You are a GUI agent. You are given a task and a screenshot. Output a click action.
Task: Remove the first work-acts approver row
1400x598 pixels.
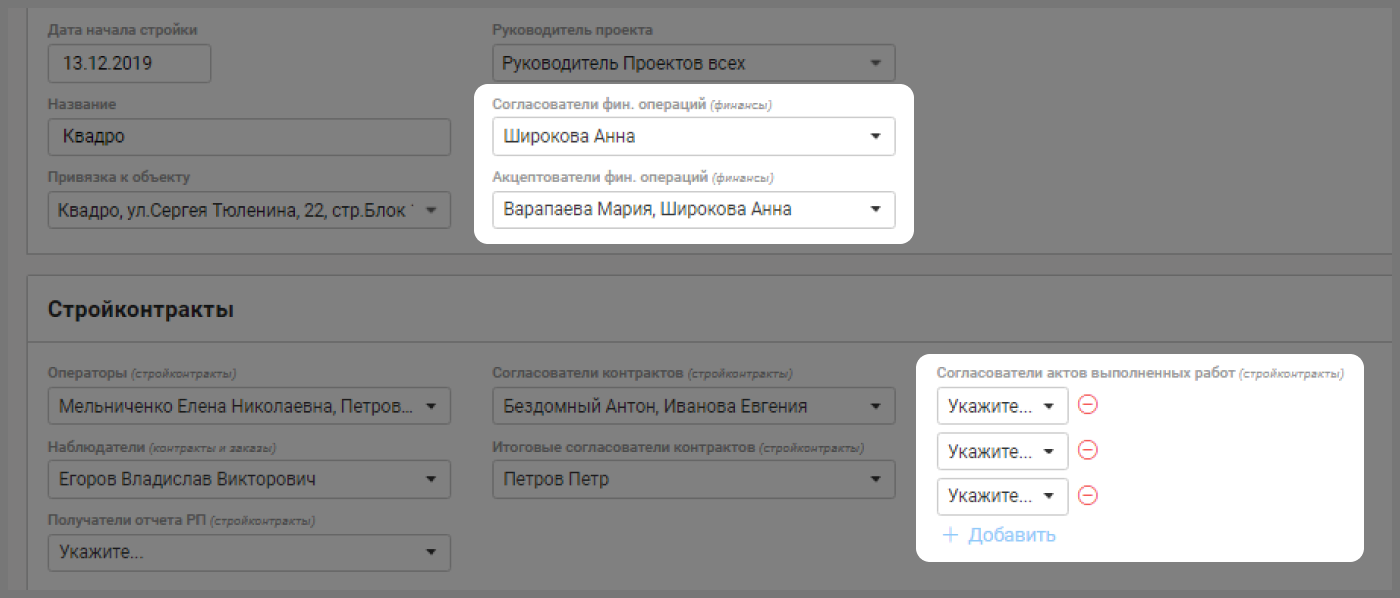click(x=1088, y=405)
